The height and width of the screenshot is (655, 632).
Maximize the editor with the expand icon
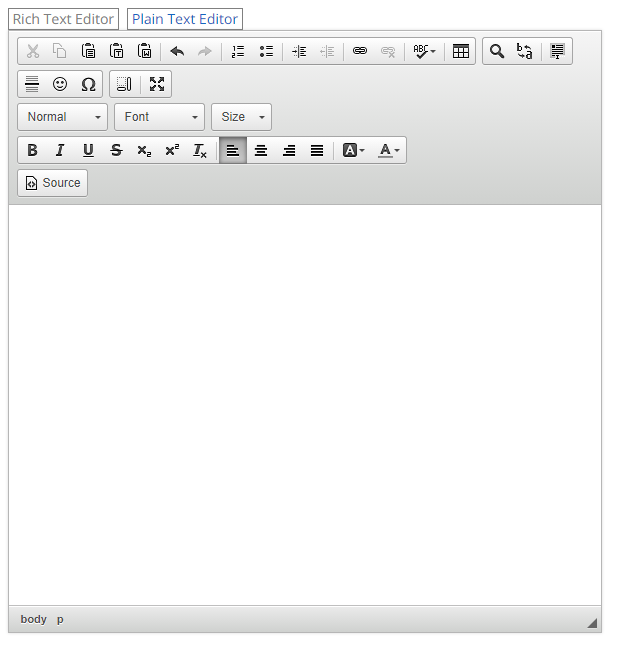coord(157,84)
